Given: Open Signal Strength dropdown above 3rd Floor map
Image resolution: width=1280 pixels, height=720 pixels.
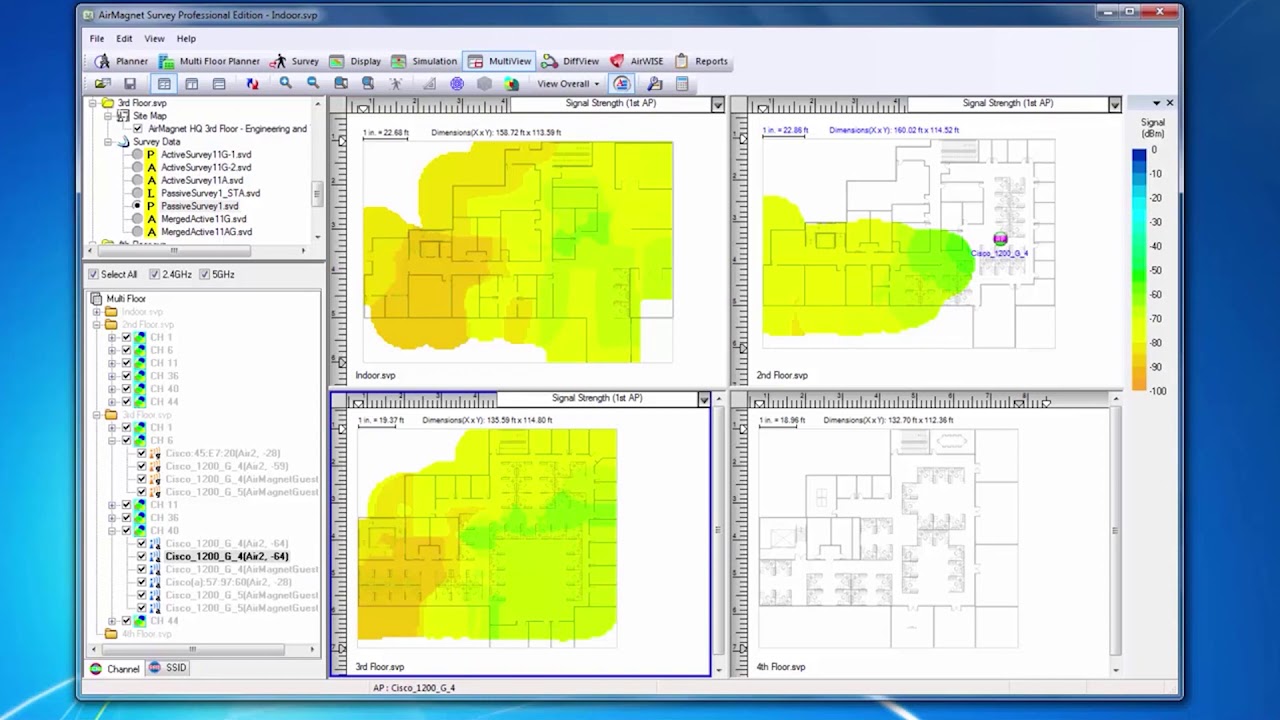Looking at the screenshot, I should click(x=704, y=399).
